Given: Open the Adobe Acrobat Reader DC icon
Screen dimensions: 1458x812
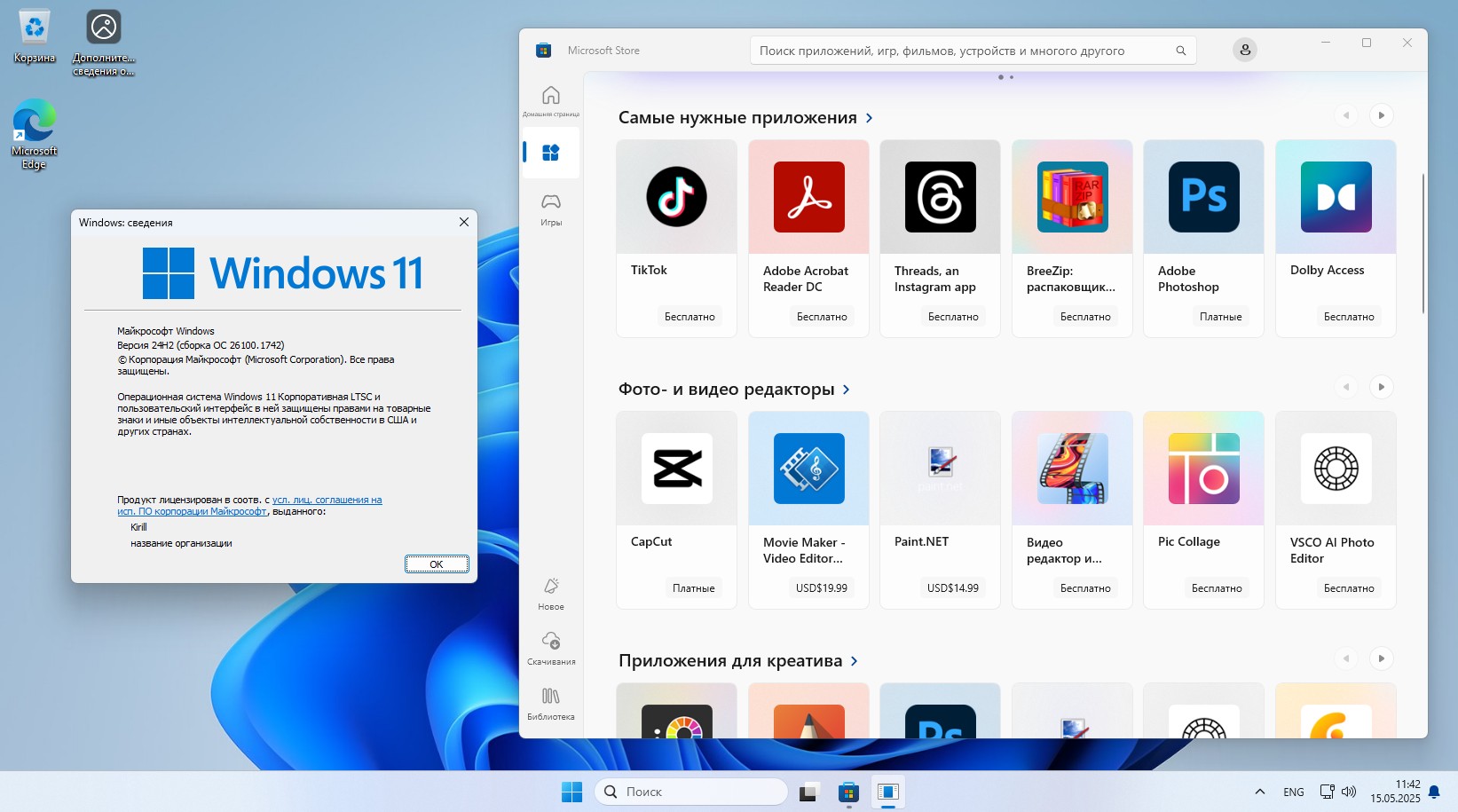Looking at the screenshot, I should click(808, 197).
